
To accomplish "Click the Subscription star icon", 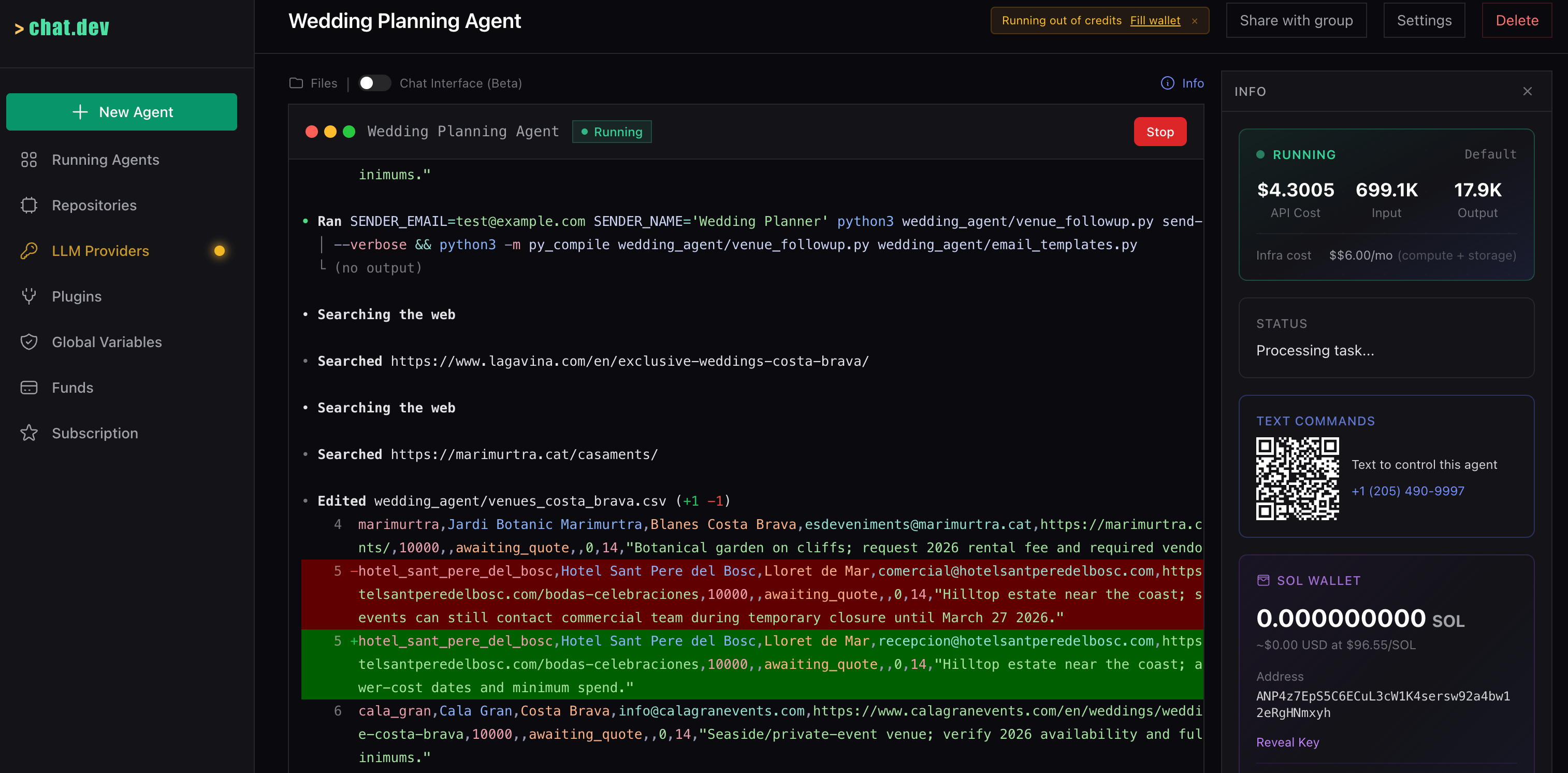I will click(28, 434).
